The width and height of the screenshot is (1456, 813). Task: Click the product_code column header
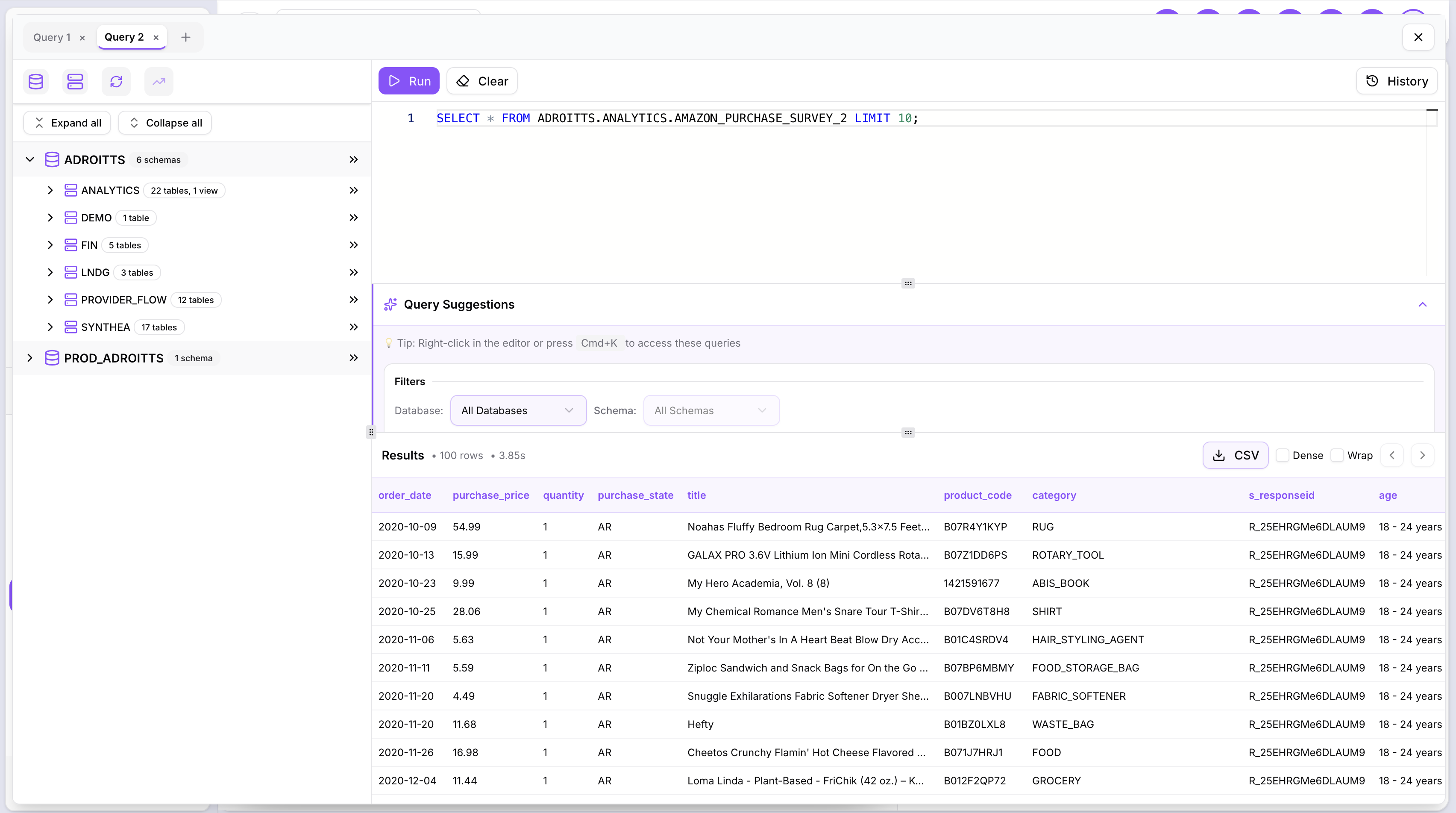coord(977,495)
